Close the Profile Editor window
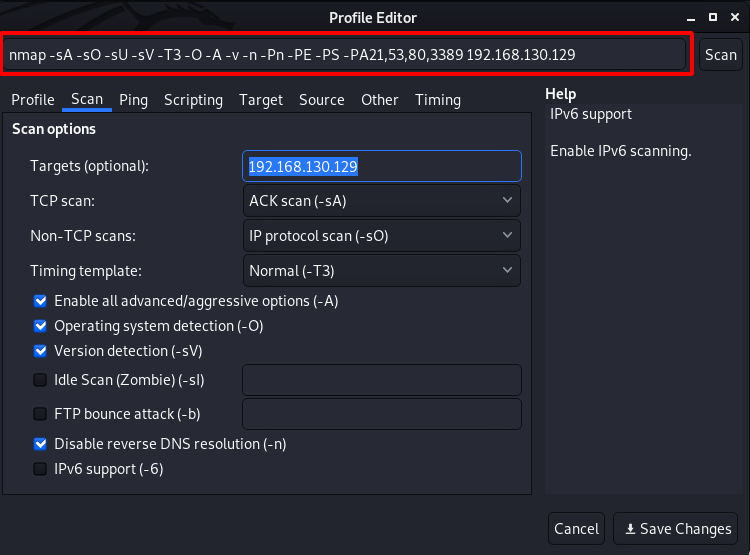 pyautogui.click(x=735, y=17)
